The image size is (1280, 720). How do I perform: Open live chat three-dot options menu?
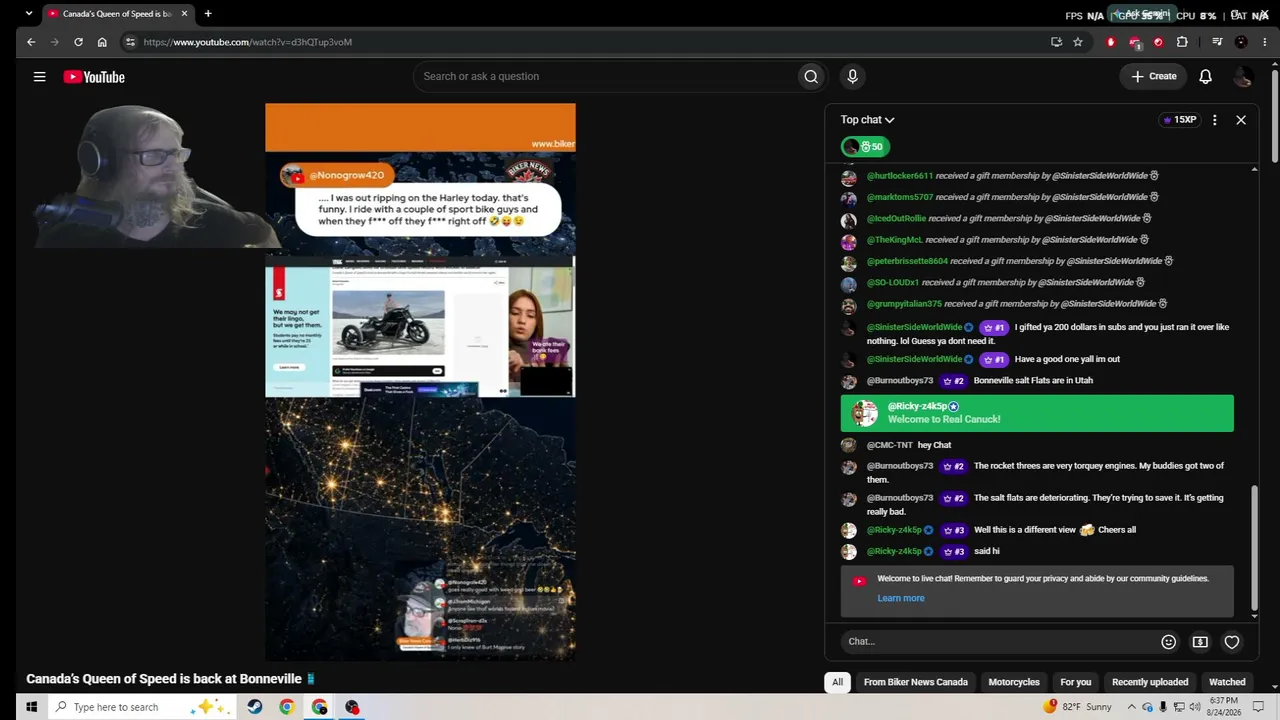pos(1215,120)
